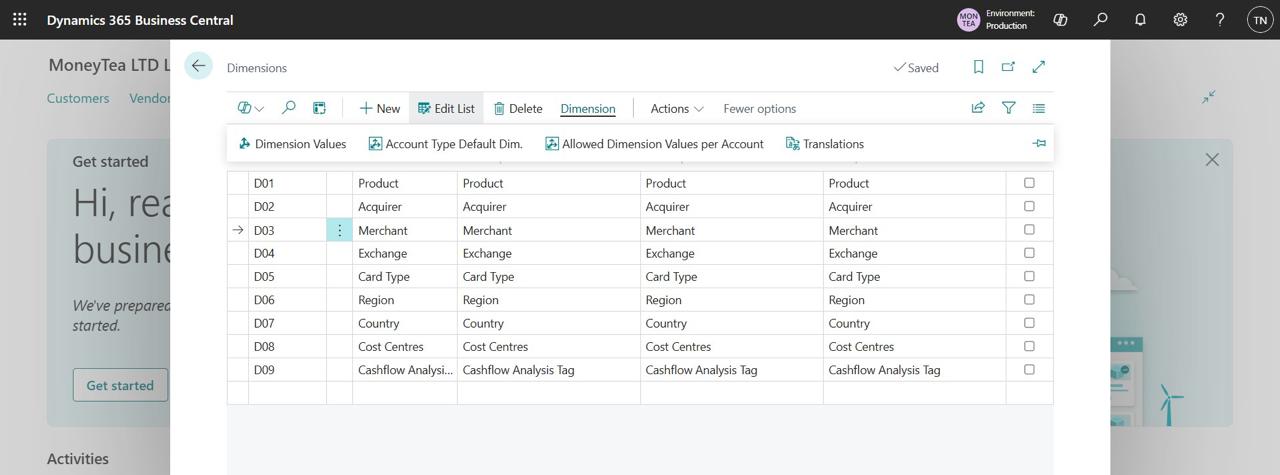Go back with the arrow button
The height and width of the screenshot is (475, 1280).
(198, 66)
